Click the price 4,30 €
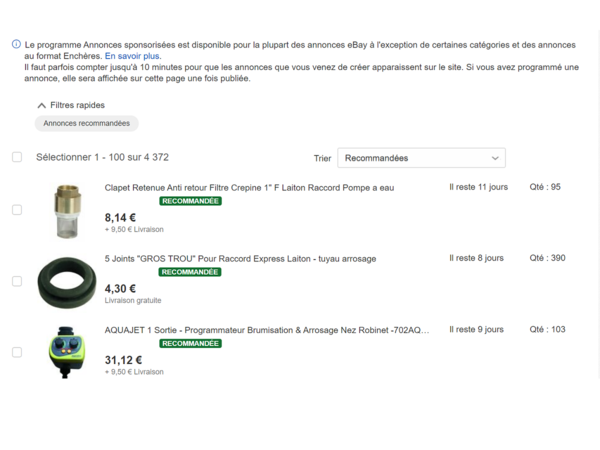600x450 pixels. 120,289
